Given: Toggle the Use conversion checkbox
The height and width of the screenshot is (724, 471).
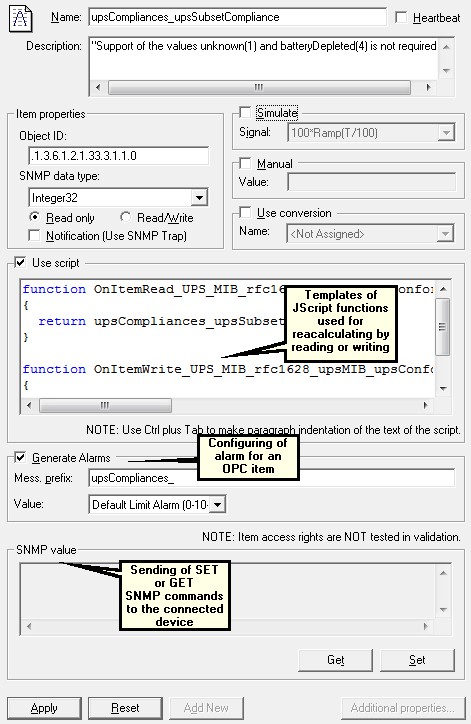Looking at the screenshot, I should [245, 212].
